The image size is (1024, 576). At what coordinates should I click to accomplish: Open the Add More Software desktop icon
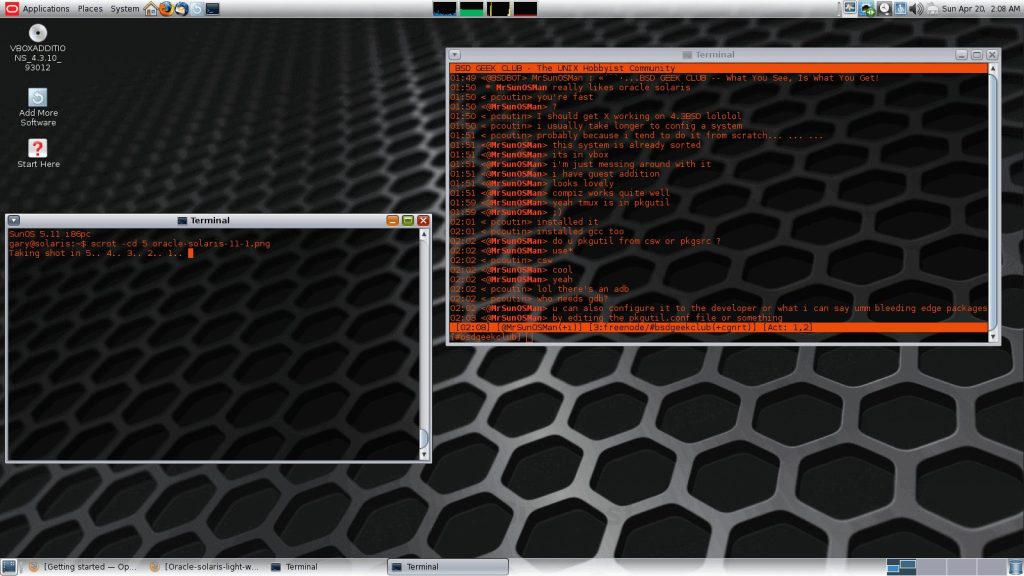[38, 106]
